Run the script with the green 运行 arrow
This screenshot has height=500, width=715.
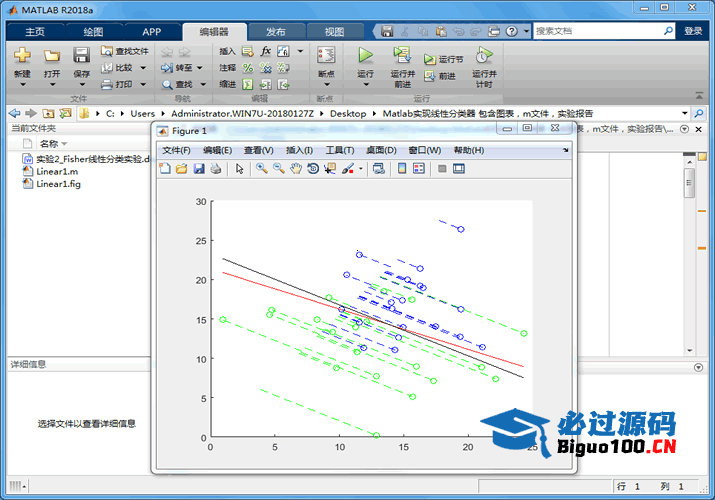pos(365,55)
